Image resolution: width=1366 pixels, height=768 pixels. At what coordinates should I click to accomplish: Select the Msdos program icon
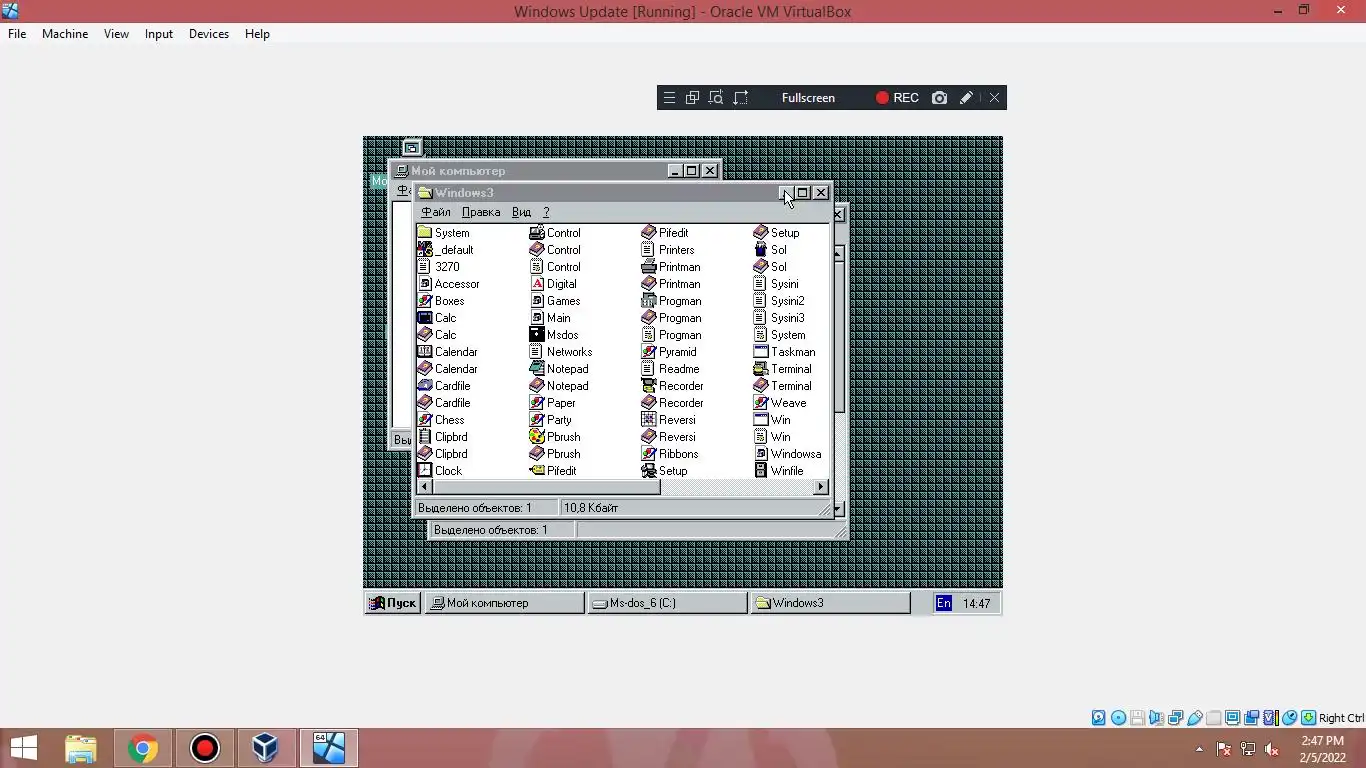[554, 335]
